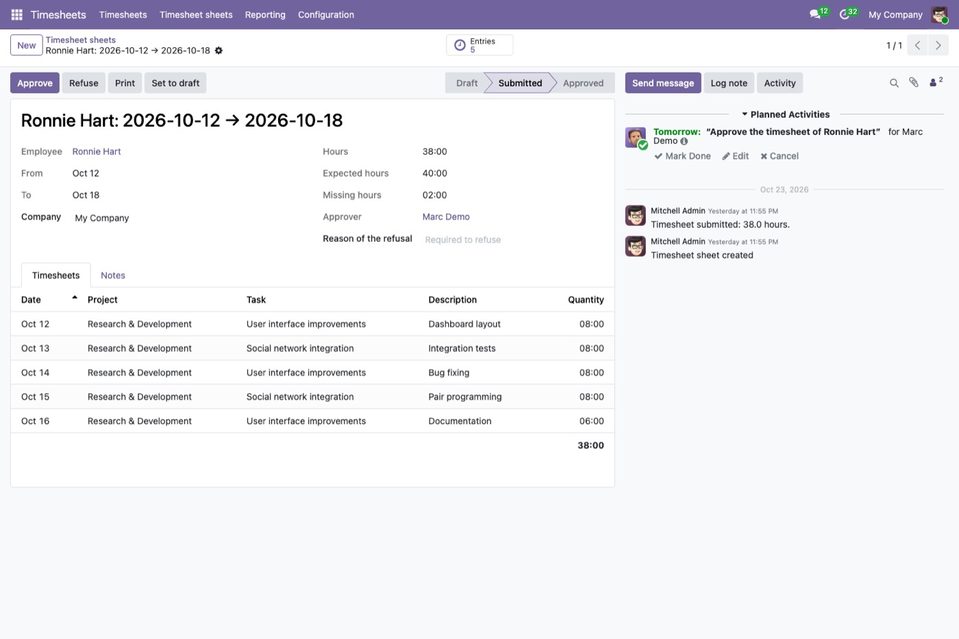The width and height of the screenshot is (959, 639).
Task: Mark the planned activity as done
Action: 683,156
